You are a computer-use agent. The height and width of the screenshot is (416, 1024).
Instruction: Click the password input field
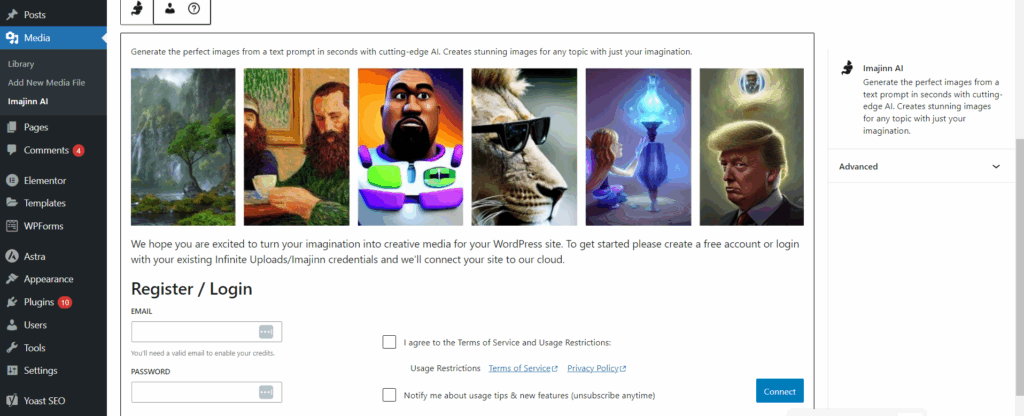206,392
